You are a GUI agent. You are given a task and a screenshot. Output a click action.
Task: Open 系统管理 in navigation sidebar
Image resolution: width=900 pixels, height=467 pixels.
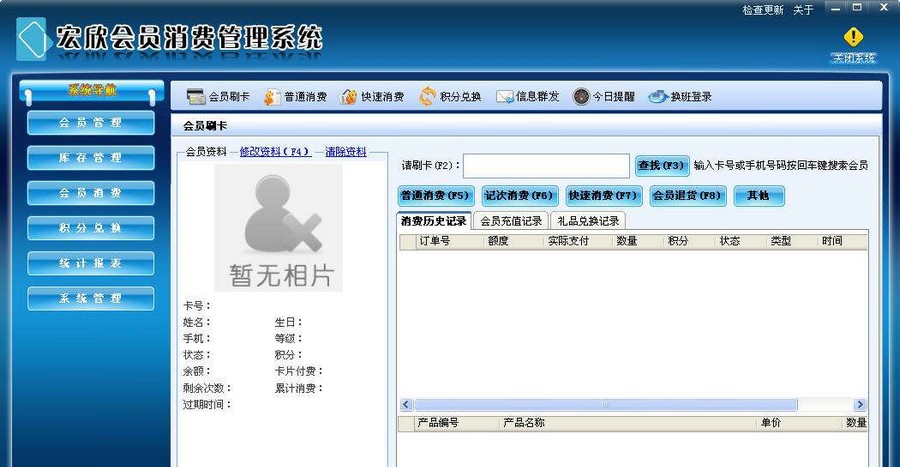[91, 298]
